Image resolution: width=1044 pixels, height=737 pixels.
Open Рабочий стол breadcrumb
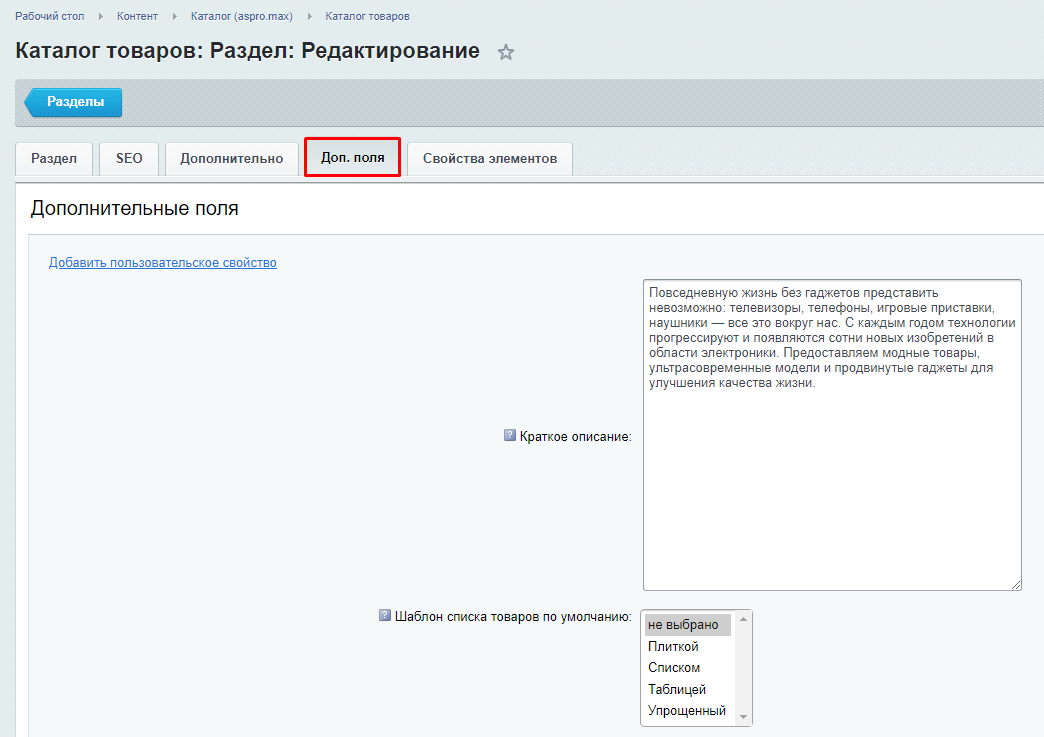(x=50, y=16)
